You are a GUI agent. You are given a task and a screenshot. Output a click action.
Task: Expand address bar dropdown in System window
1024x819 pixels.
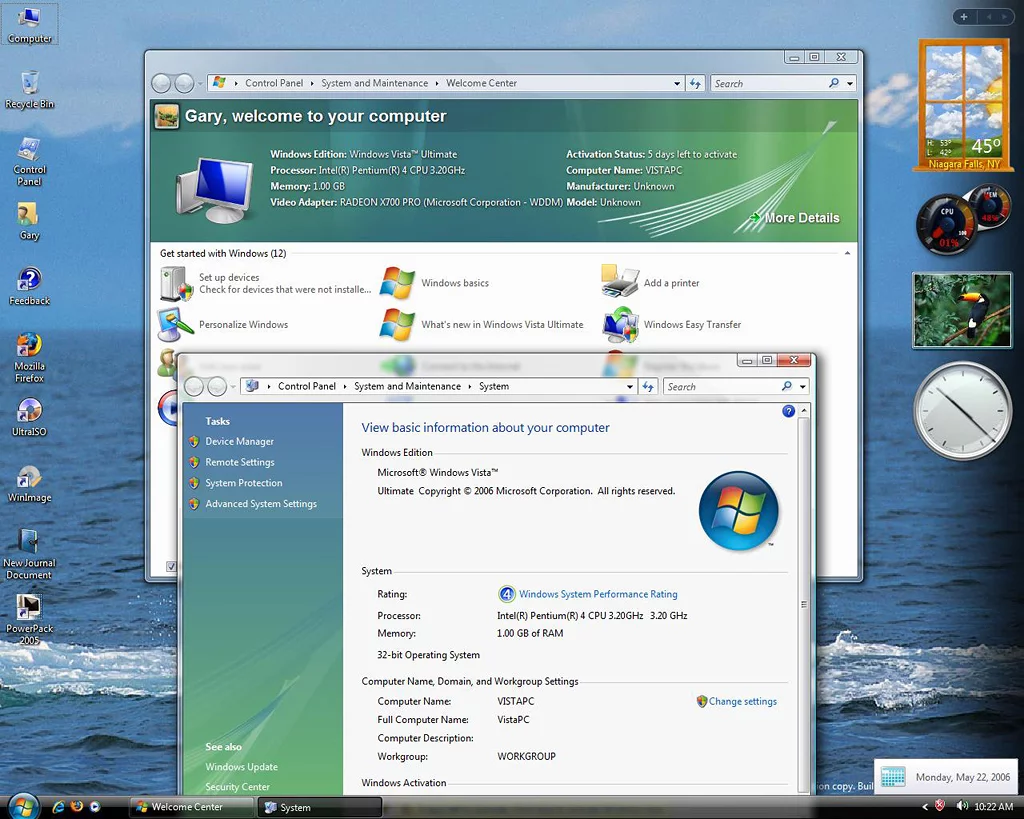tap(630, 387)
